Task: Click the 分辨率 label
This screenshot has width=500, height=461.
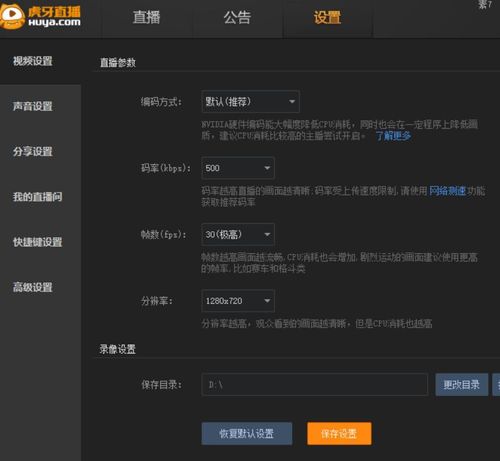Action: [157, 301]
